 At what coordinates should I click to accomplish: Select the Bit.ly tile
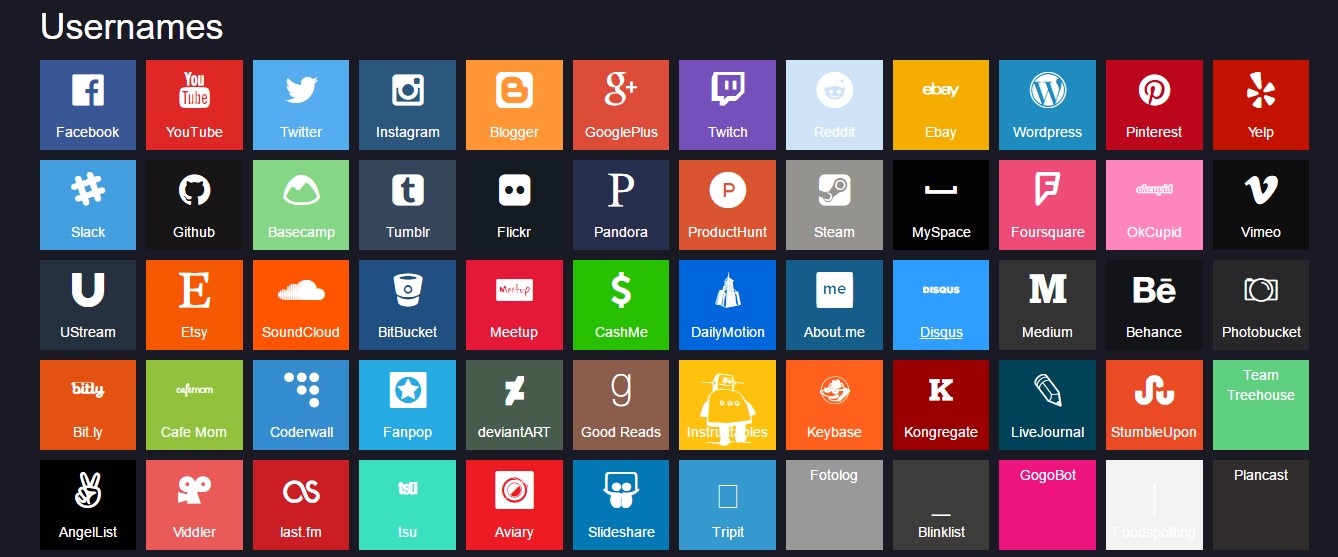(x=88, y=405)
